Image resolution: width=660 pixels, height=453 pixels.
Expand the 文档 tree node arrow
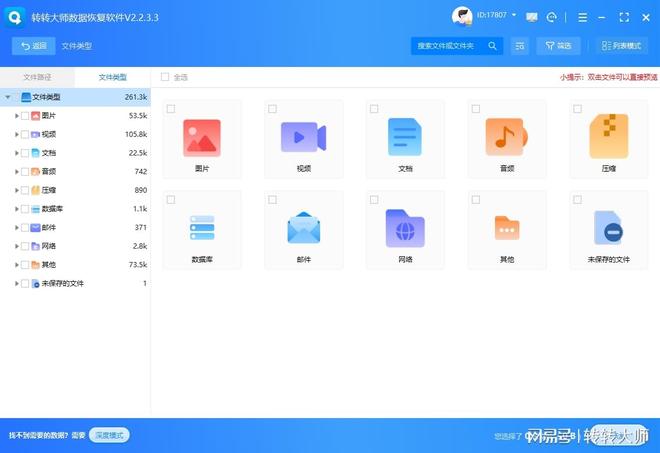click(x=16, y=153)
